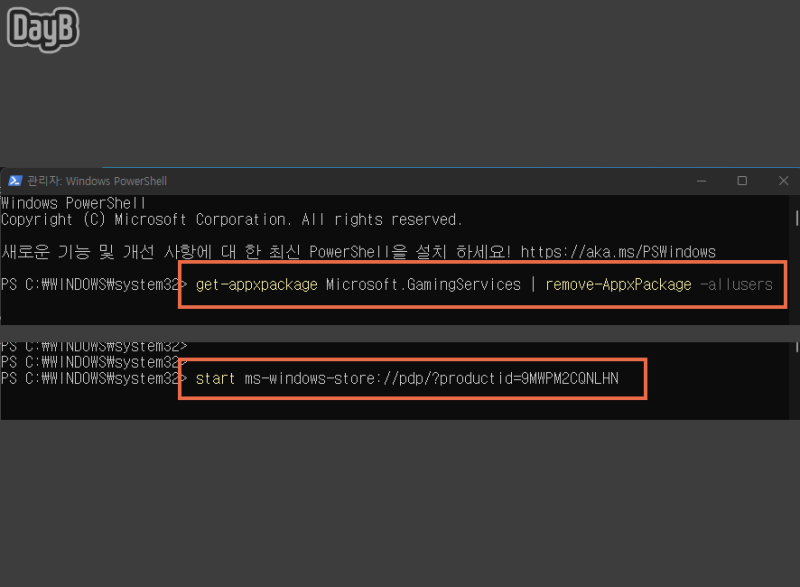Click the remove-AppxPackage command word

(x=618, y=284)
